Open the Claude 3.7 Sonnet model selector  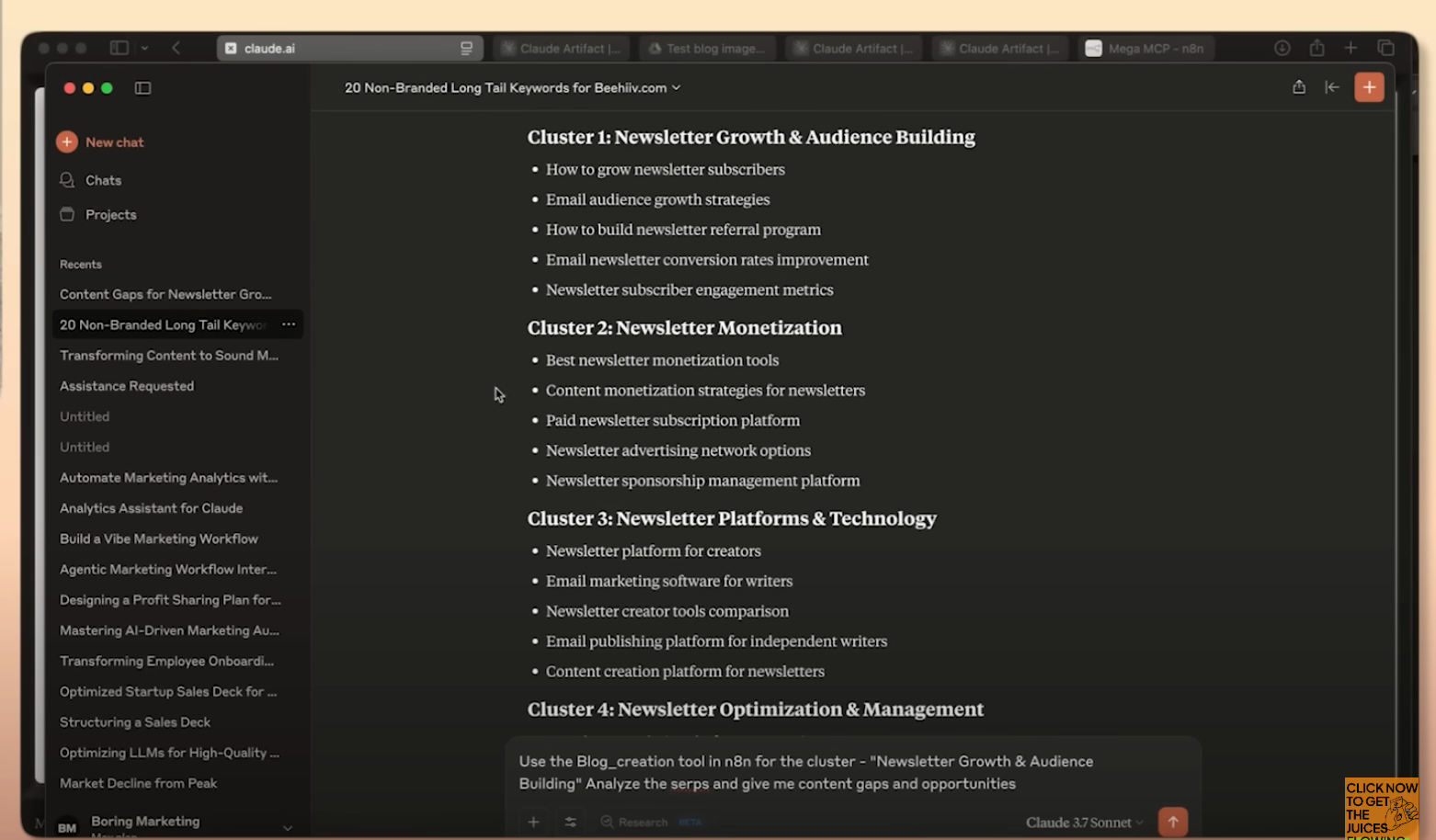1084,823
